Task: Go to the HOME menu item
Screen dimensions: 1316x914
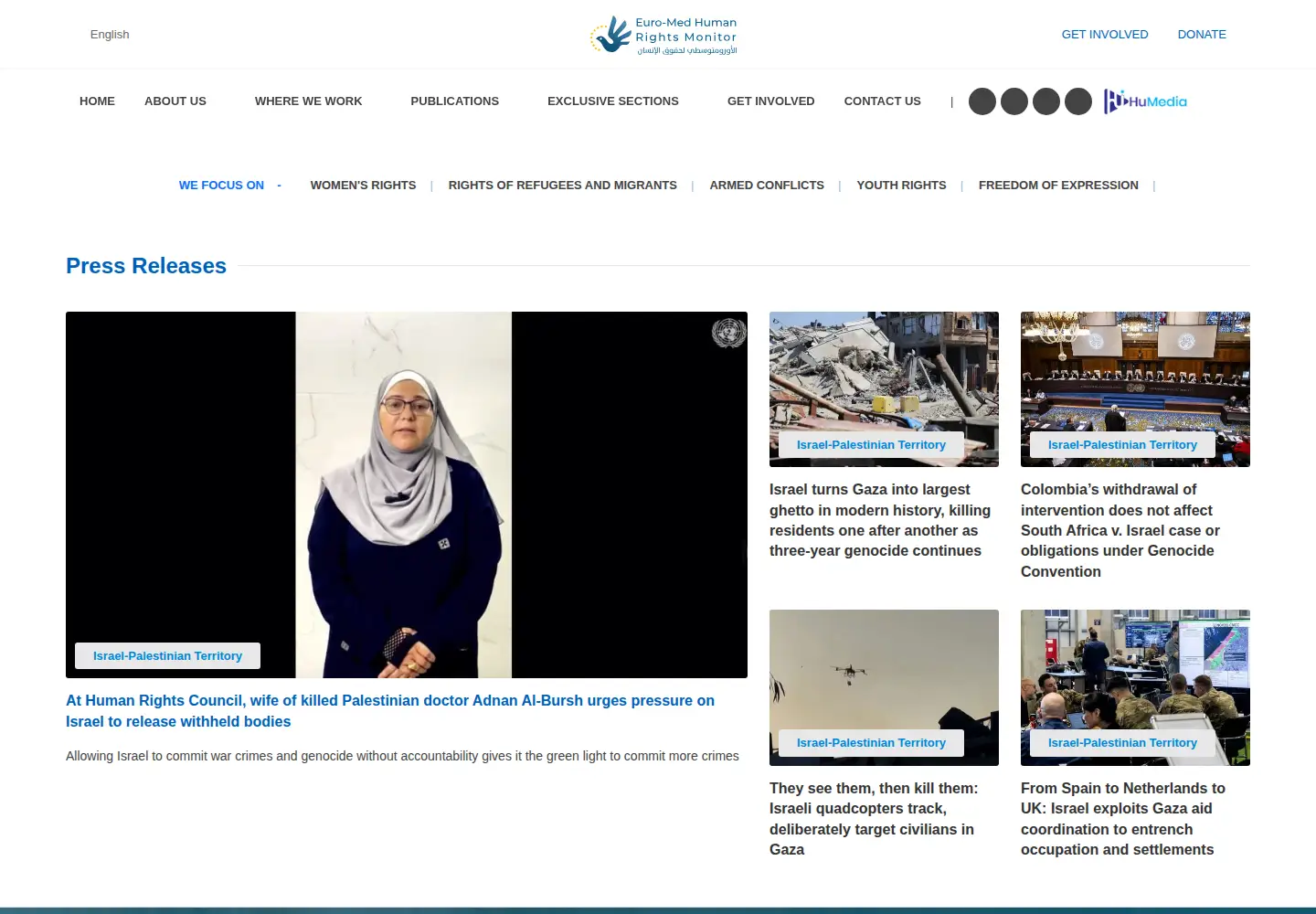Action: click(x=97, y=101)
